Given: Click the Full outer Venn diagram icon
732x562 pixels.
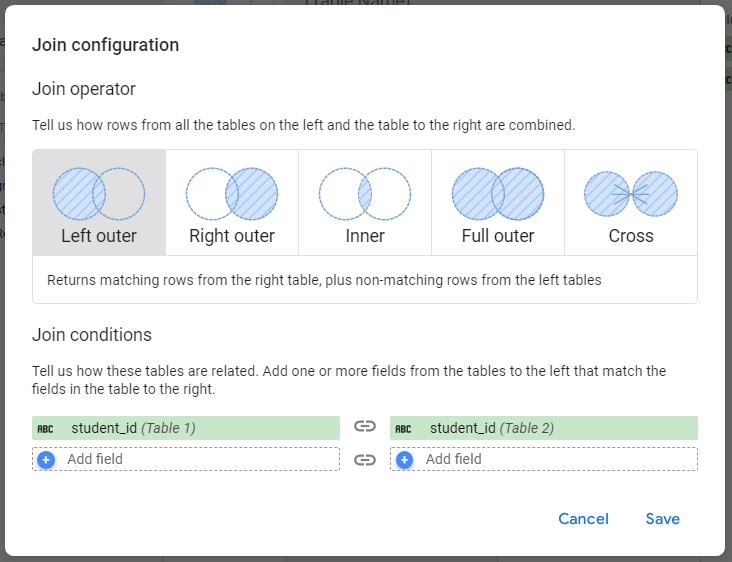Looking at the screenshot, I should [498, 194].
